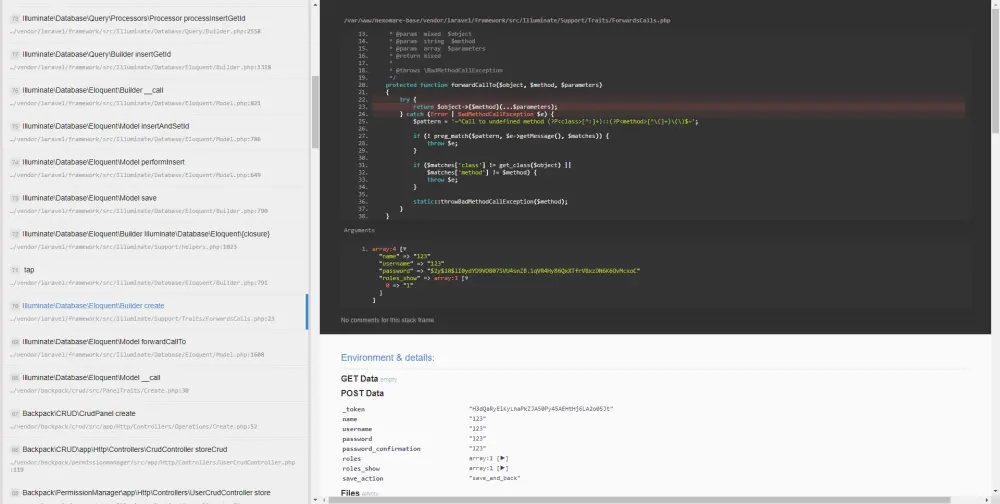
Task: Click the _token value string
Action: click(x=541, y=409)
